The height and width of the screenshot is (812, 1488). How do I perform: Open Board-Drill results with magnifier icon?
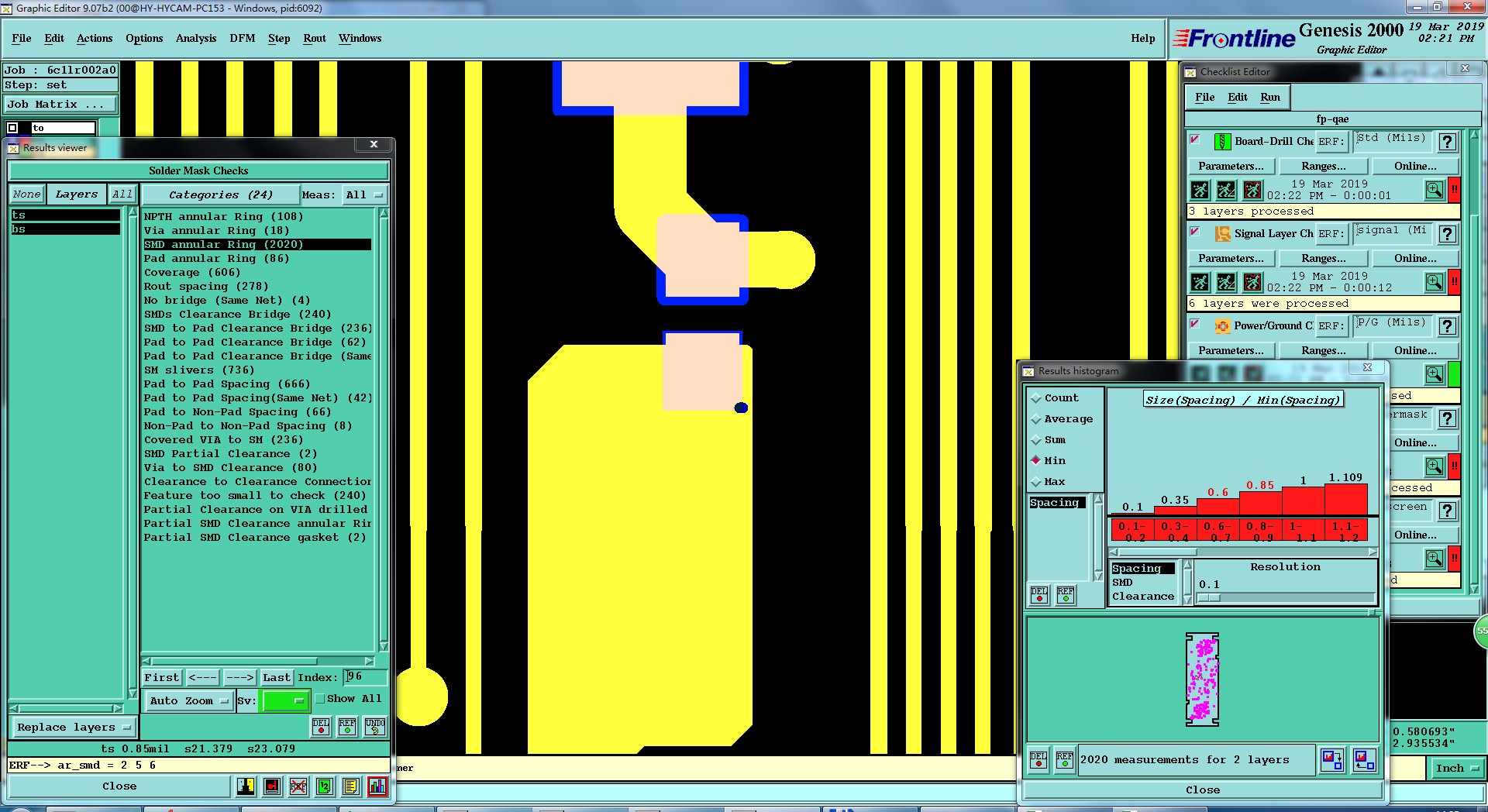pyautogui.click(x=1435, y=190)
